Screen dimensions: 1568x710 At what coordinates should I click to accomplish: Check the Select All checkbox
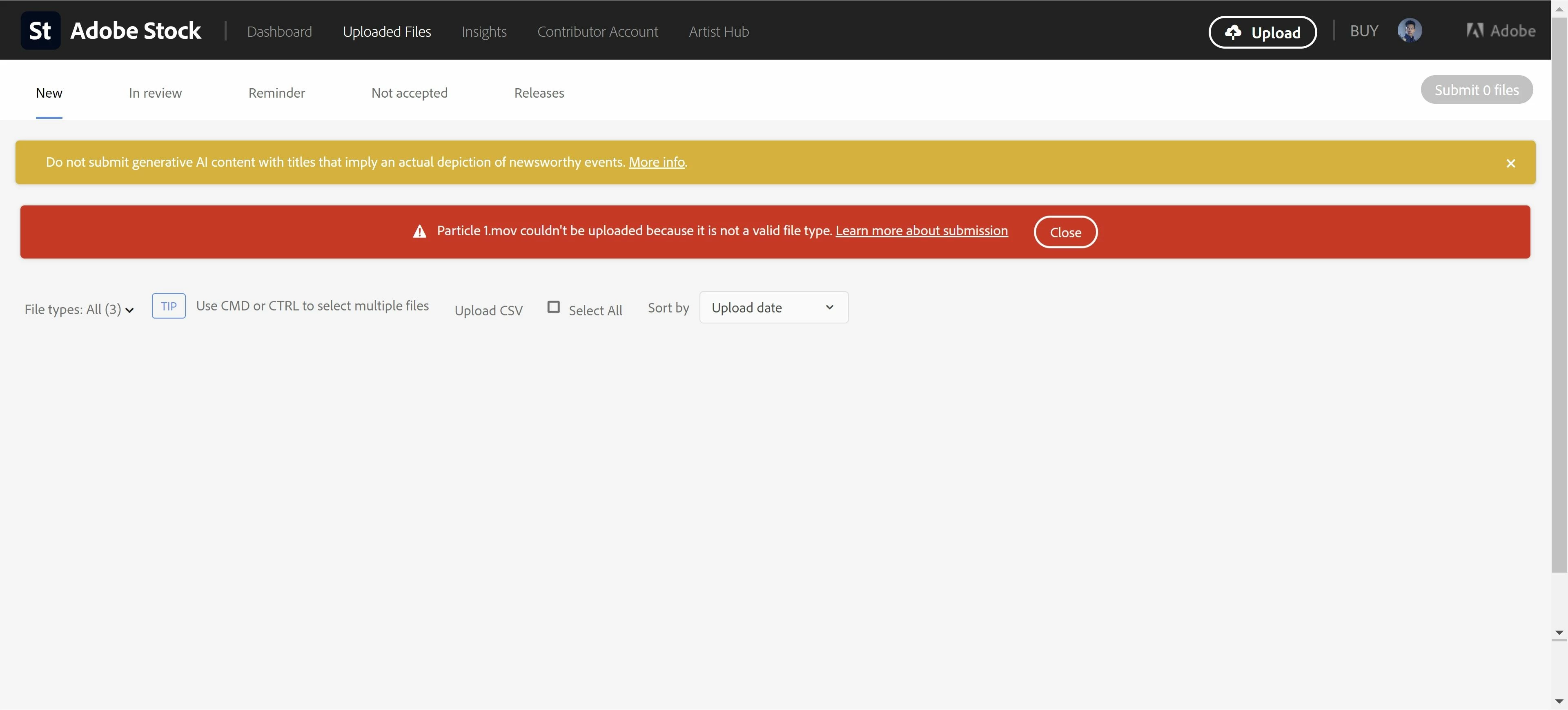click(553, 307)
